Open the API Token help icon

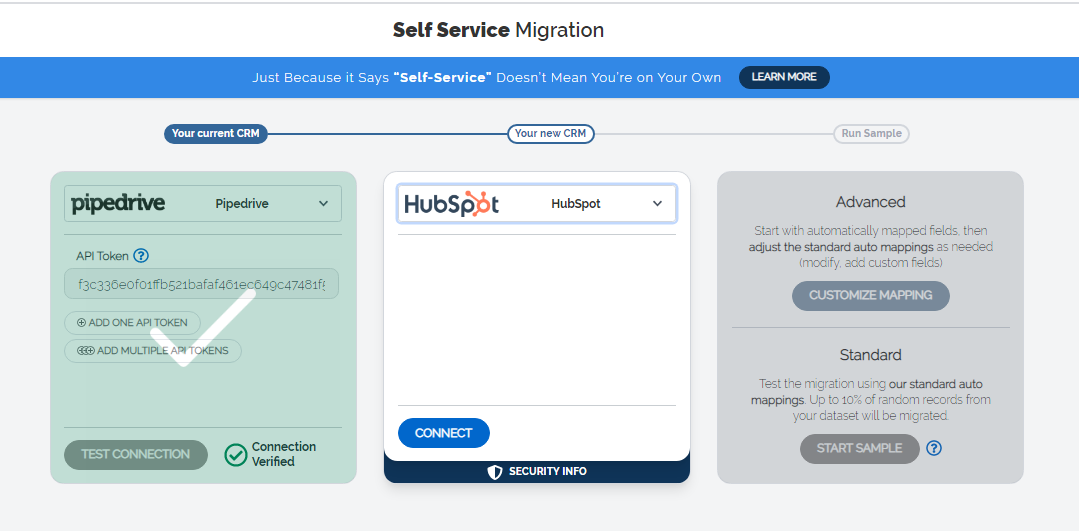point(141,256)
